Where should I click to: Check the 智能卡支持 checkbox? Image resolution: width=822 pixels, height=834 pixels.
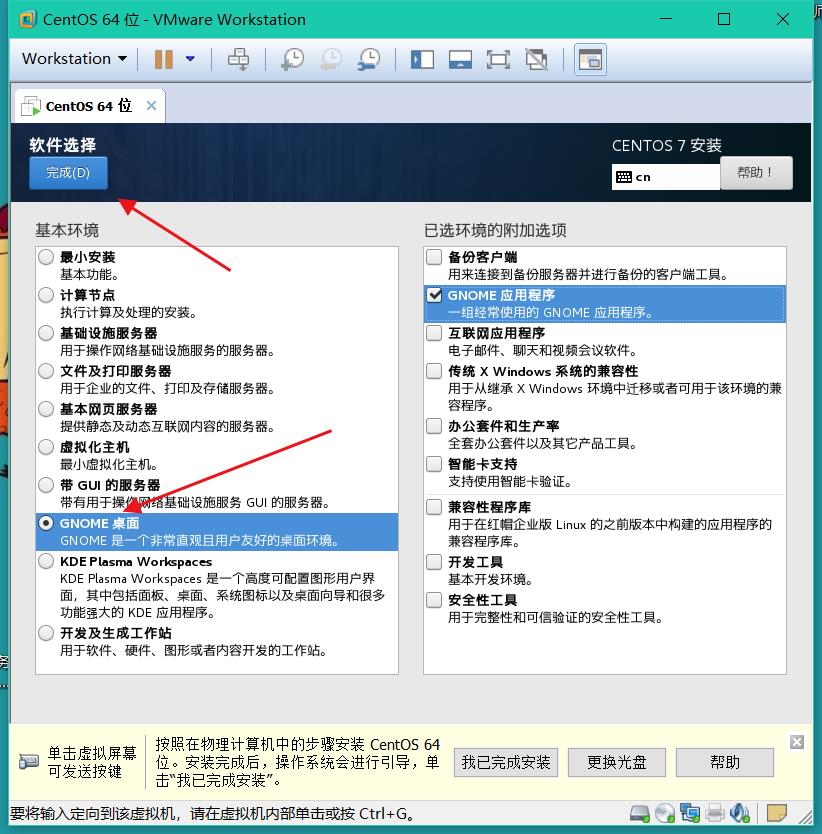[x=434, y=464]
